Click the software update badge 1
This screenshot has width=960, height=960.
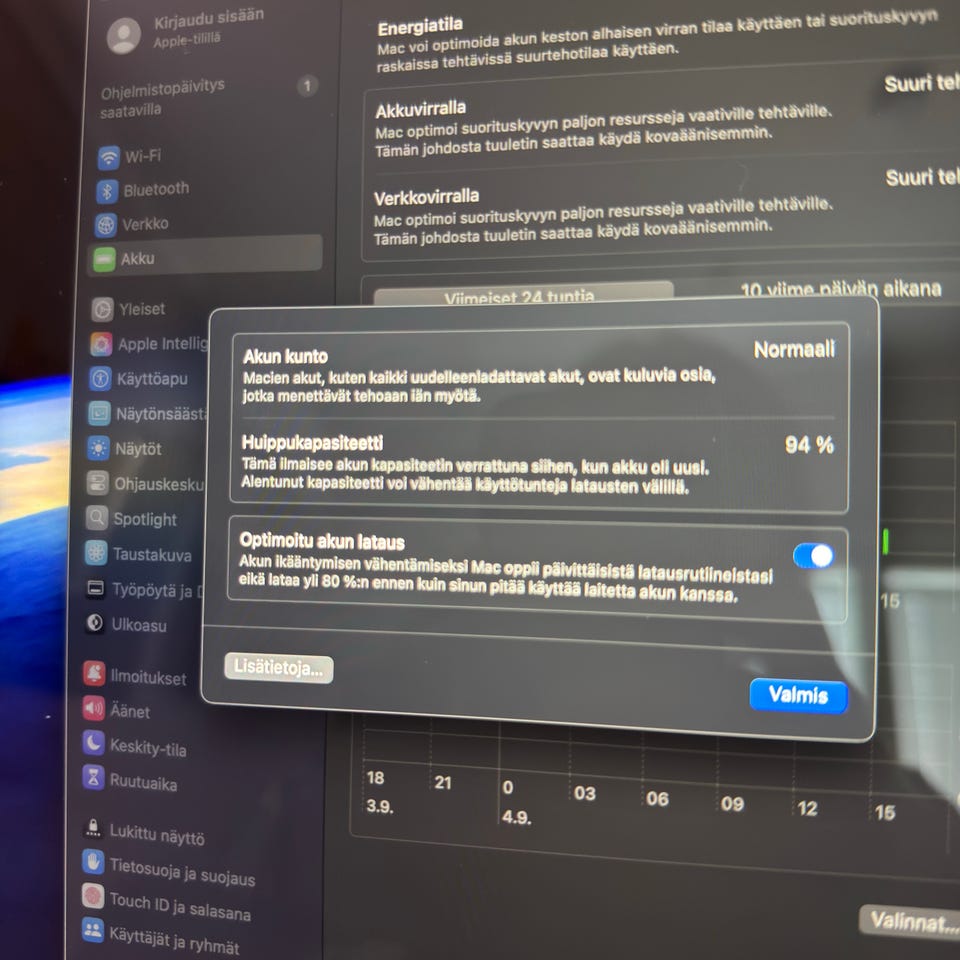(307, 86)
